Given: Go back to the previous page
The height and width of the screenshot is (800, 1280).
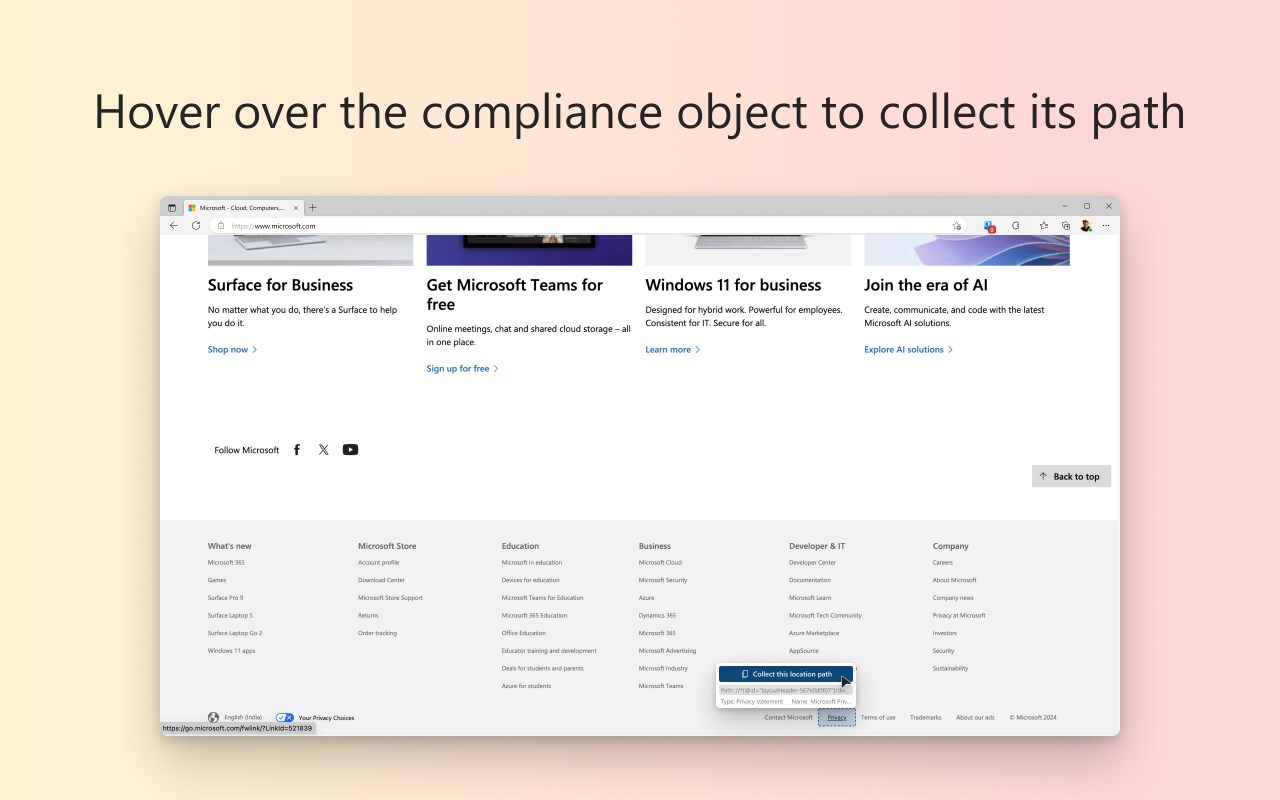Looking at the screenshot, I should (x=174, y=226).
